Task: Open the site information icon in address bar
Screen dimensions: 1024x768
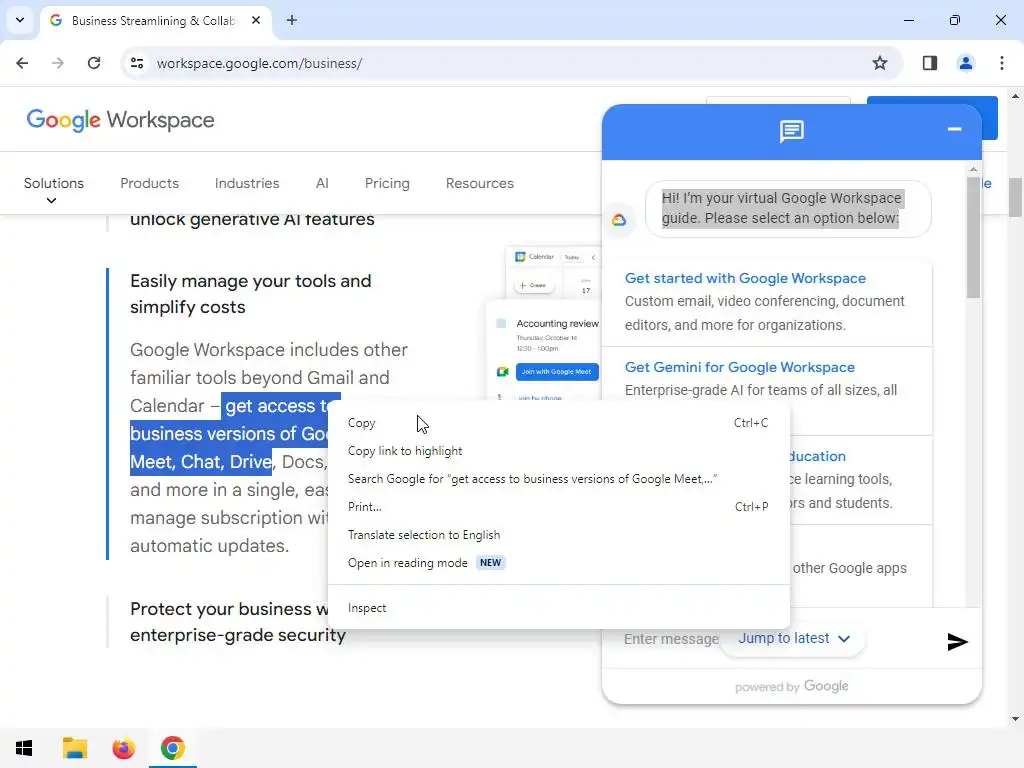Action: [x=137, y=63]
